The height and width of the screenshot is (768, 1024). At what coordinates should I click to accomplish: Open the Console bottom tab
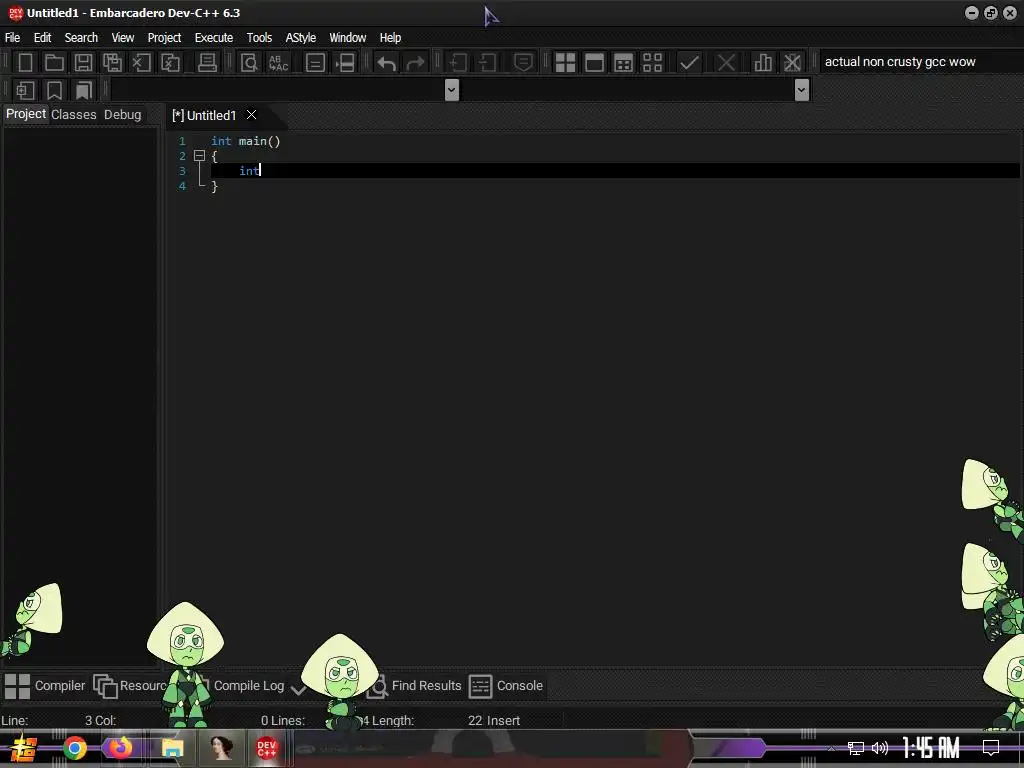click(x=506, y=686)
